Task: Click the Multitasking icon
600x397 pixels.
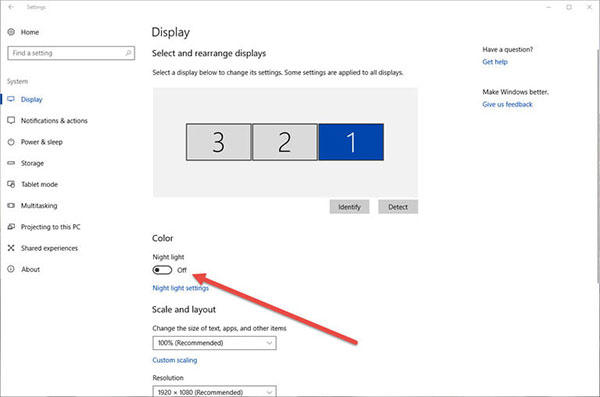Action: (11, 206)
